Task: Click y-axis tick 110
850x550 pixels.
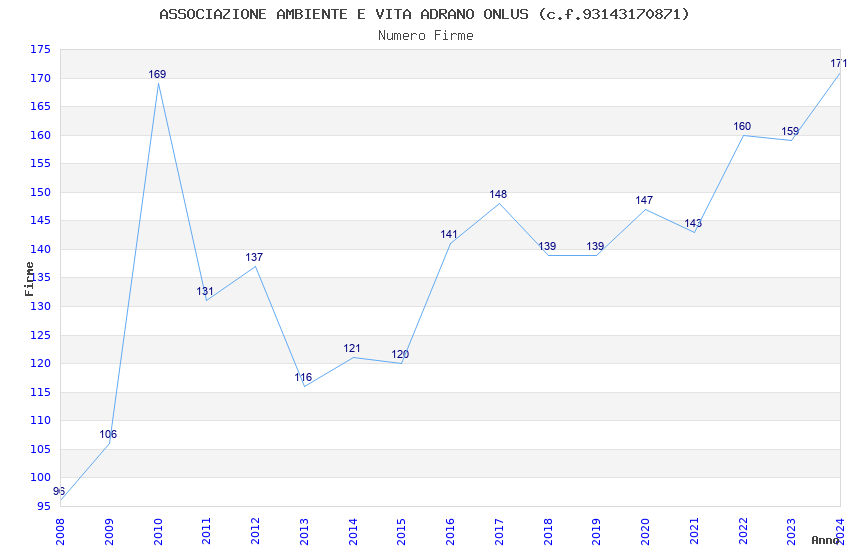Action: point(40,420)
